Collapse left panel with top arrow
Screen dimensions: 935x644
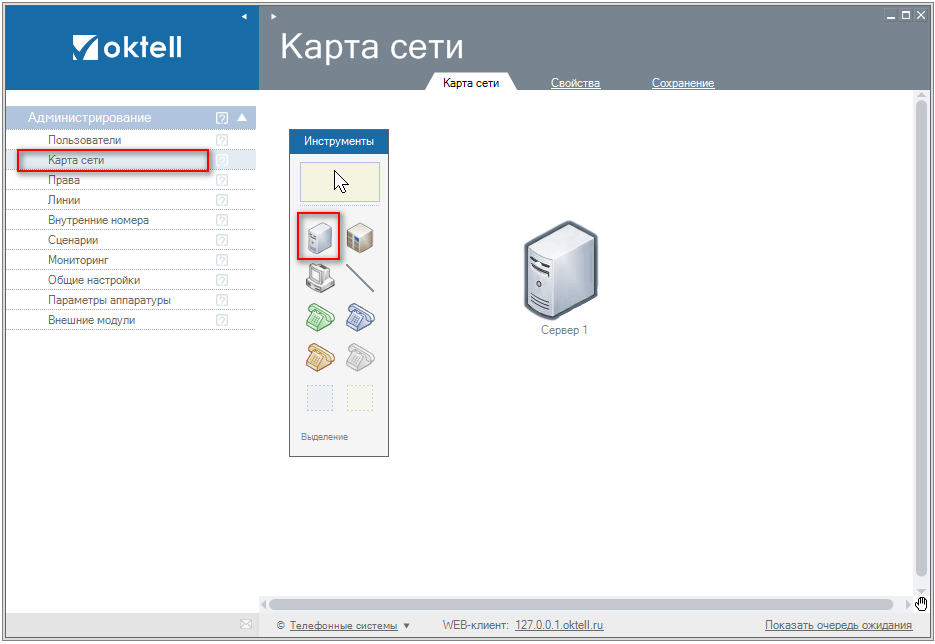point(245,16)
